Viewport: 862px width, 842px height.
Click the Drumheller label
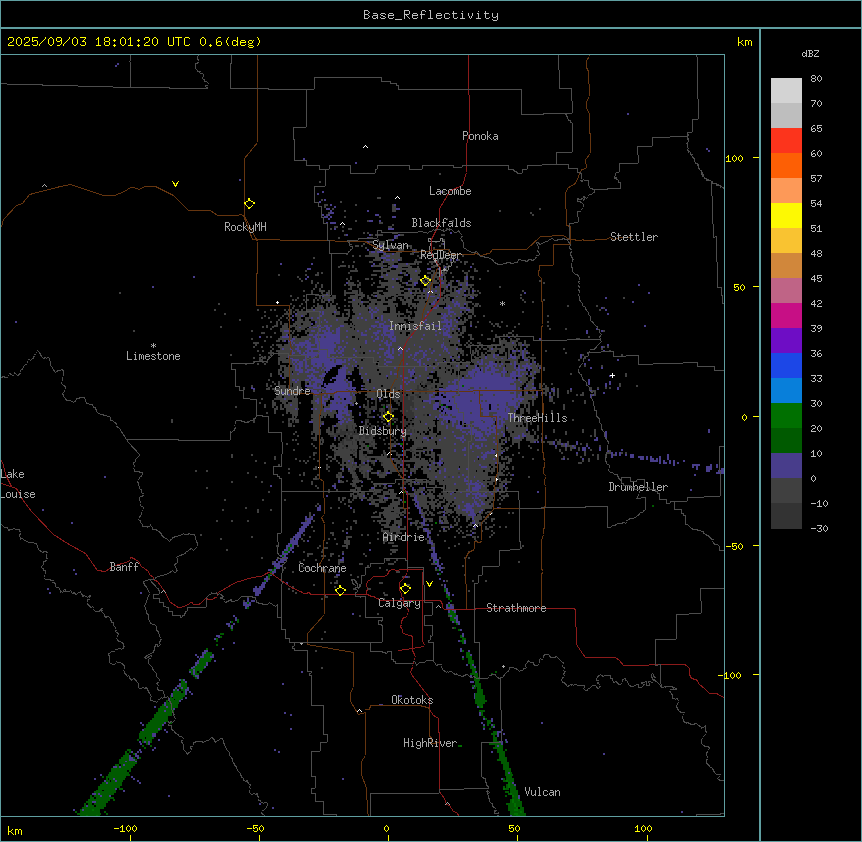638,487
